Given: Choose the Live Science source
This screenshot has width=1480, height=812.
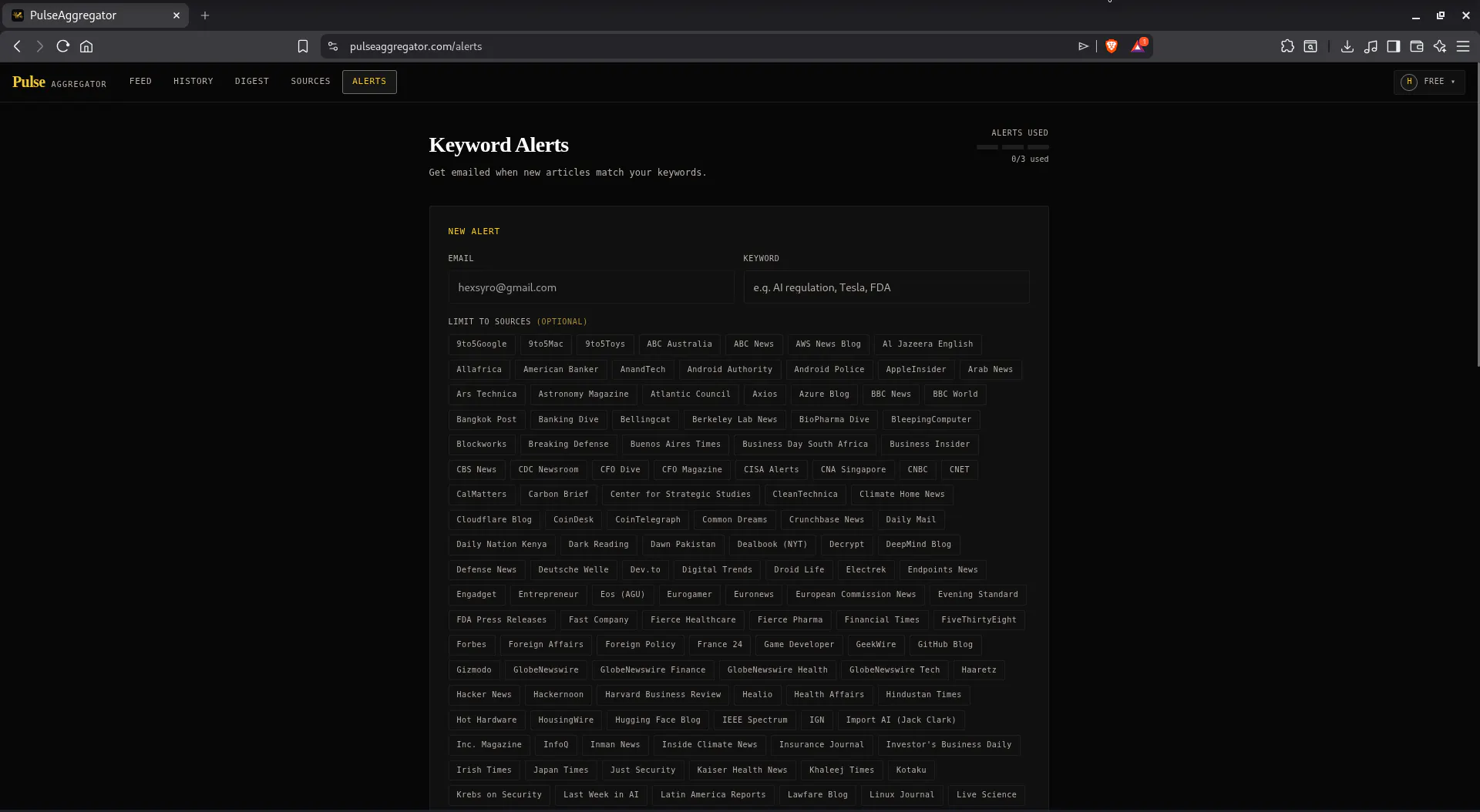Looking at the screenshot, I should pyautogui.click(x=987, y=795).
